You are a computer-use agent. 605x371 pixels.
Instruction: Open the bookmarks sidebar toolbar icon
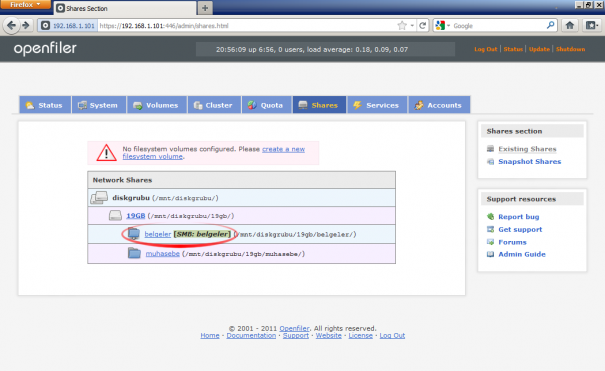tap(591, 25)
